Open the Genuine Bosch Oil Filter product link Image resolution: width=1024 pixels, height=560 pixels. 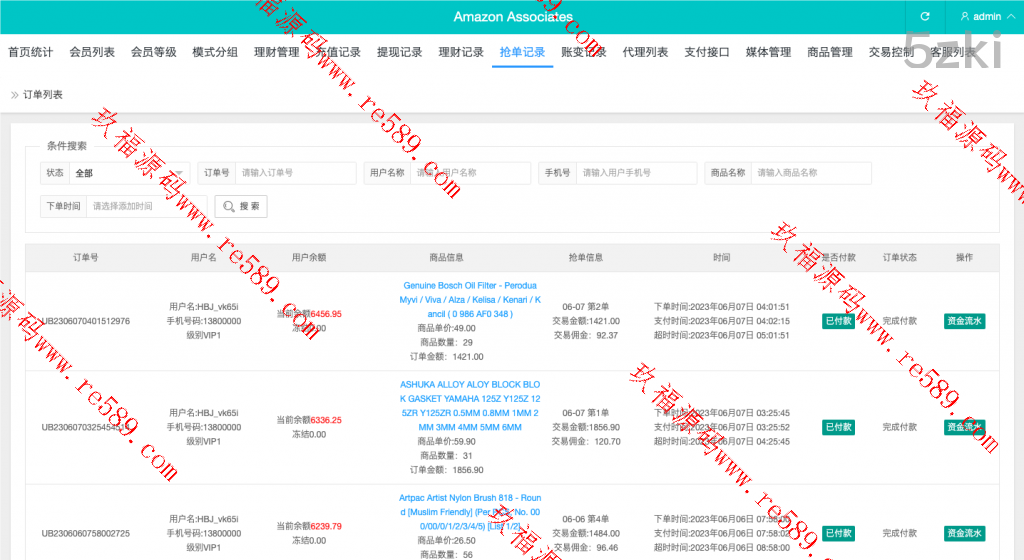[470, 299]
